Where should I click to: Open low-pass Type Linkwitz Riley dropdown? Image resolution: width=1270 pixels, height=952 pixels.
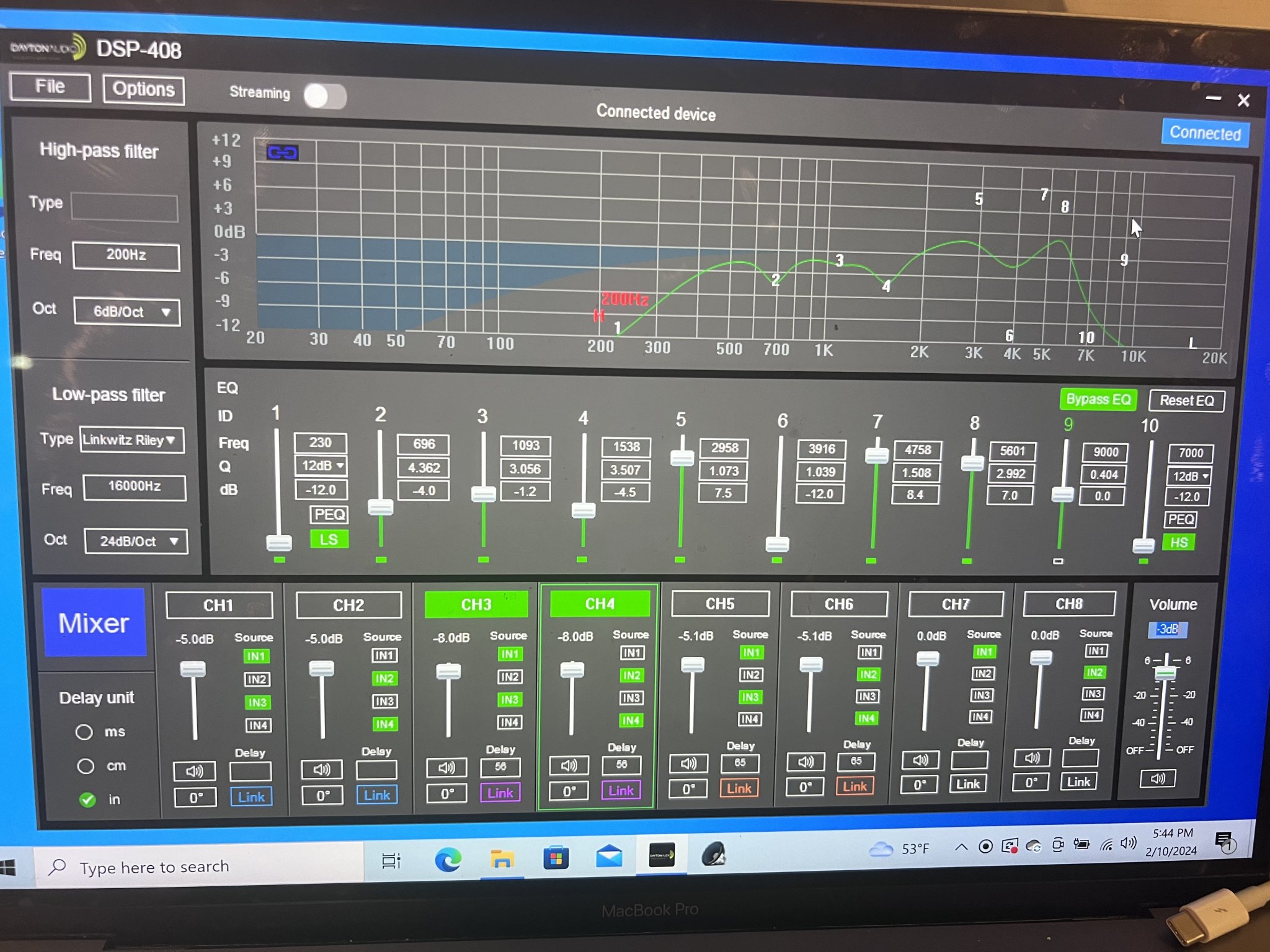pos(131,440)
